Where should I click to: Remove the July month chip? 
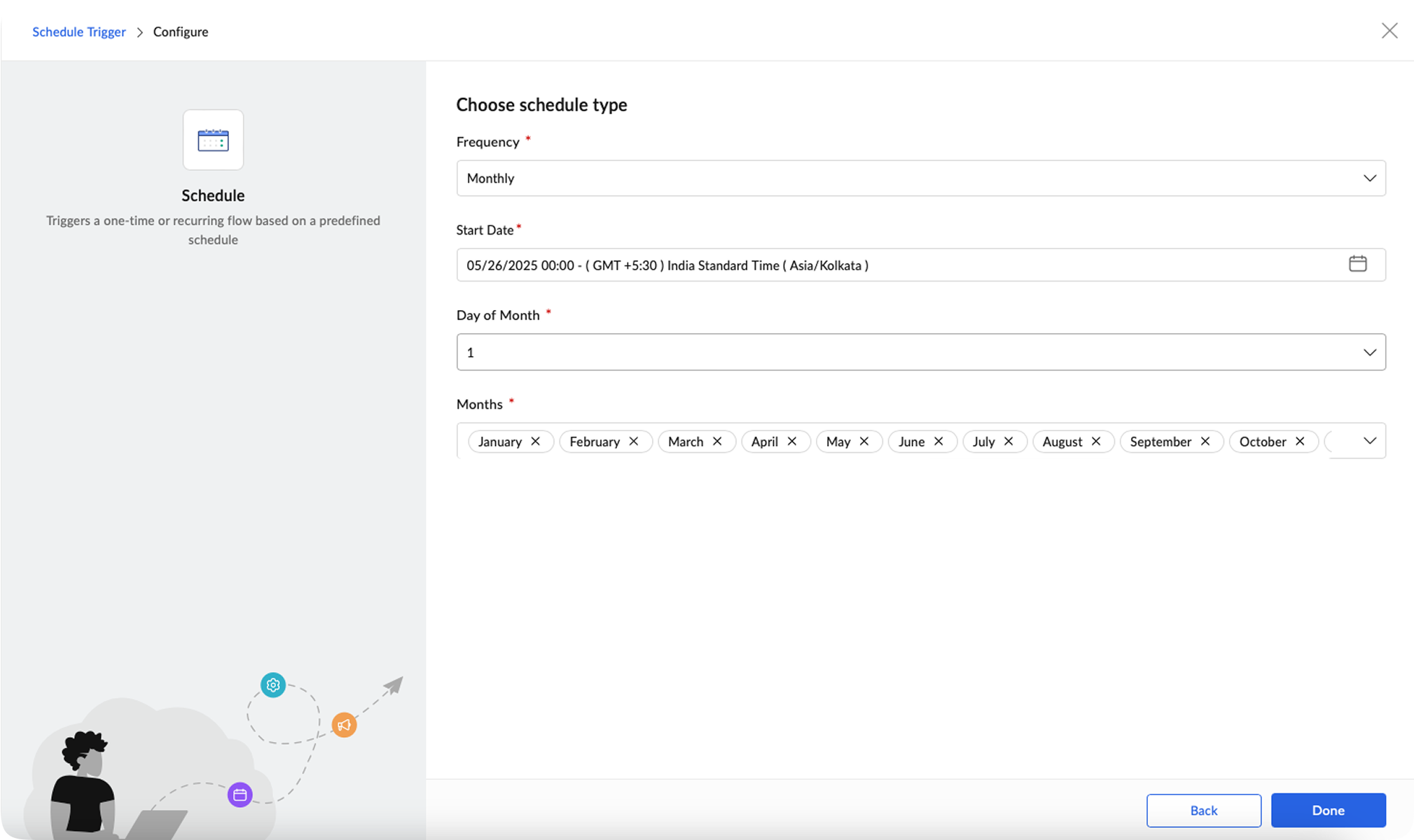coord(1008,442)
